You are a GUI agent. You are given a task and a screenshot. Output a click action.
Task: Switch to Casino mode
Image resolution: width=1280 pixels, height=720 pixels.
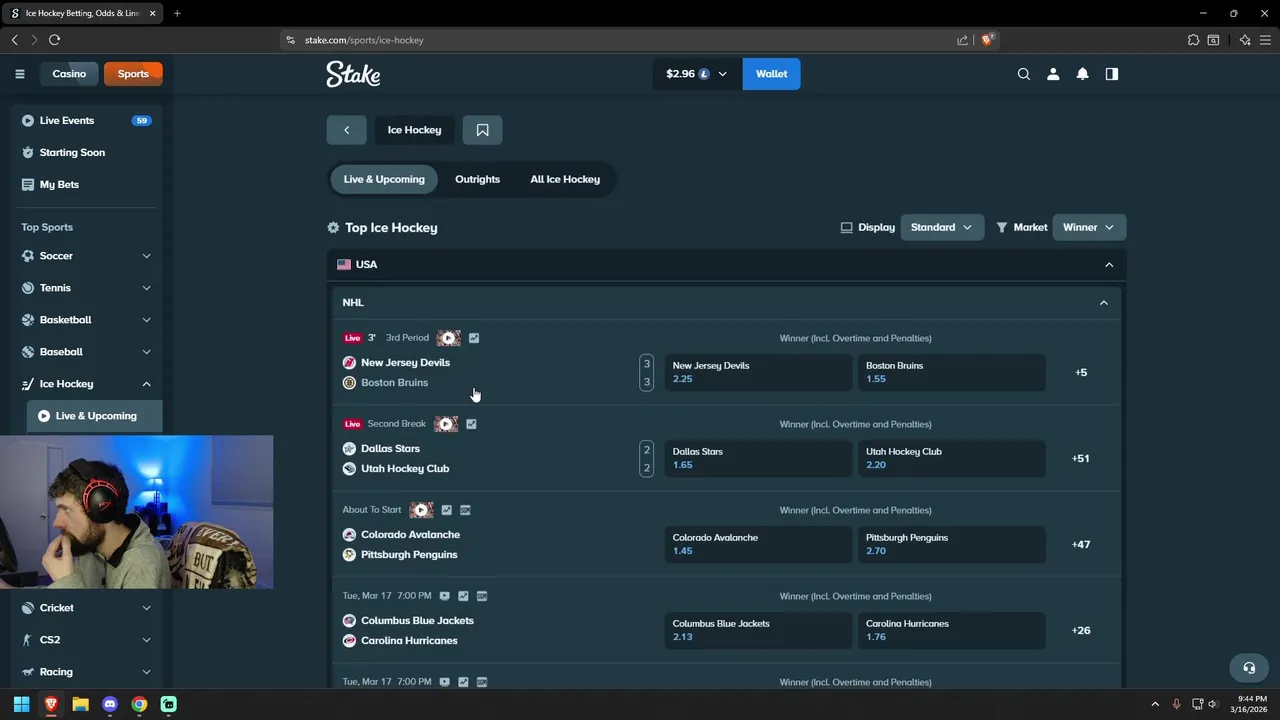pos(69,74)
